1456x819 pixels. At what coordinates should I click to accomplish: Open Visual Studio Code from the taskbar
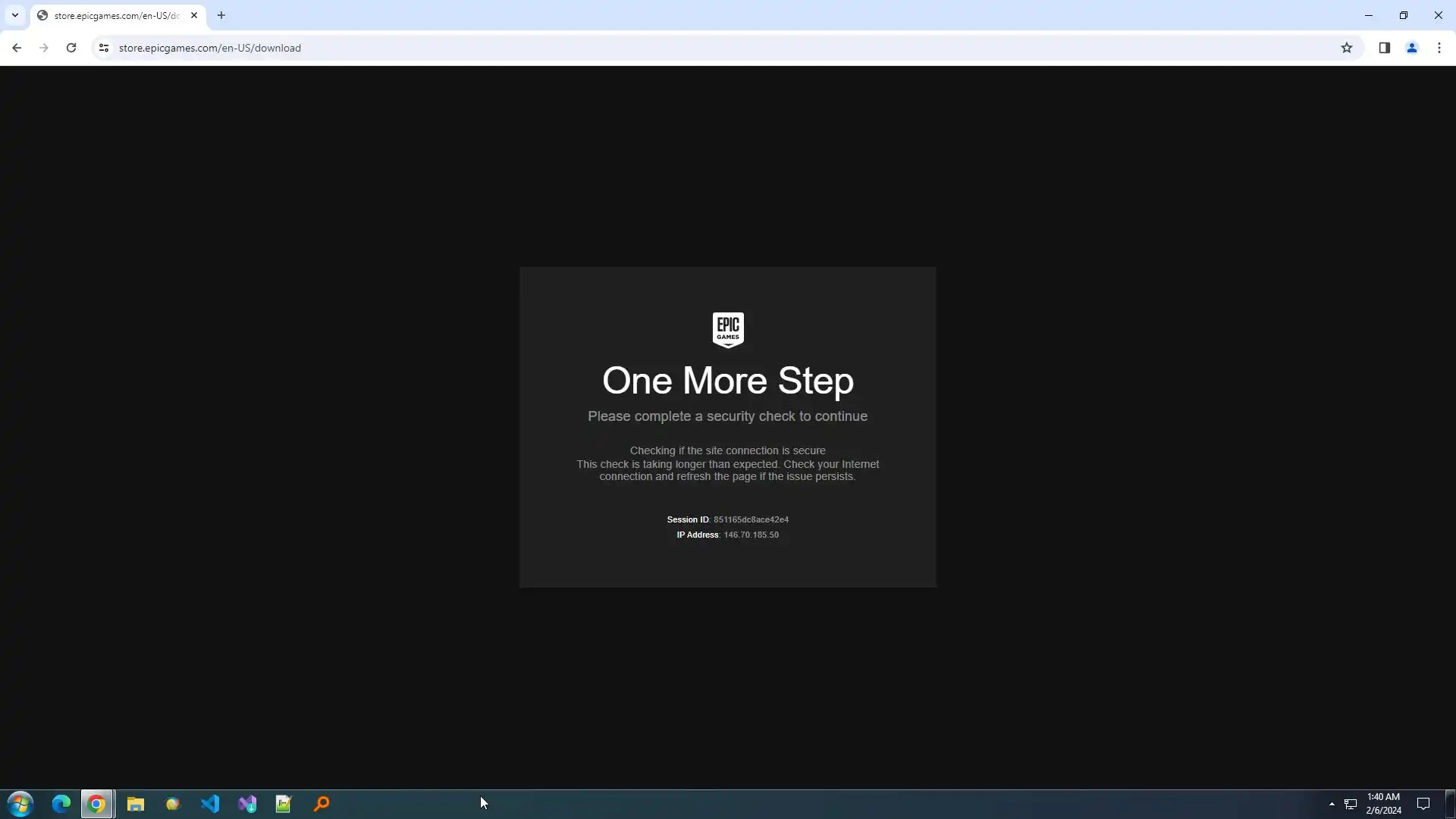pyautogui.click(x=210, y=804)
